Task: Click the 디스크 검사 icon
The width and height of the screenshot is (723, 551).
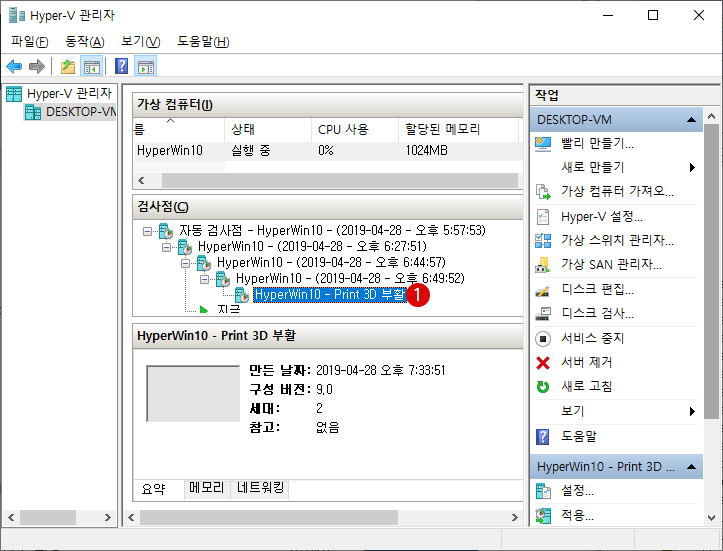Action: [x=543, y=314]
